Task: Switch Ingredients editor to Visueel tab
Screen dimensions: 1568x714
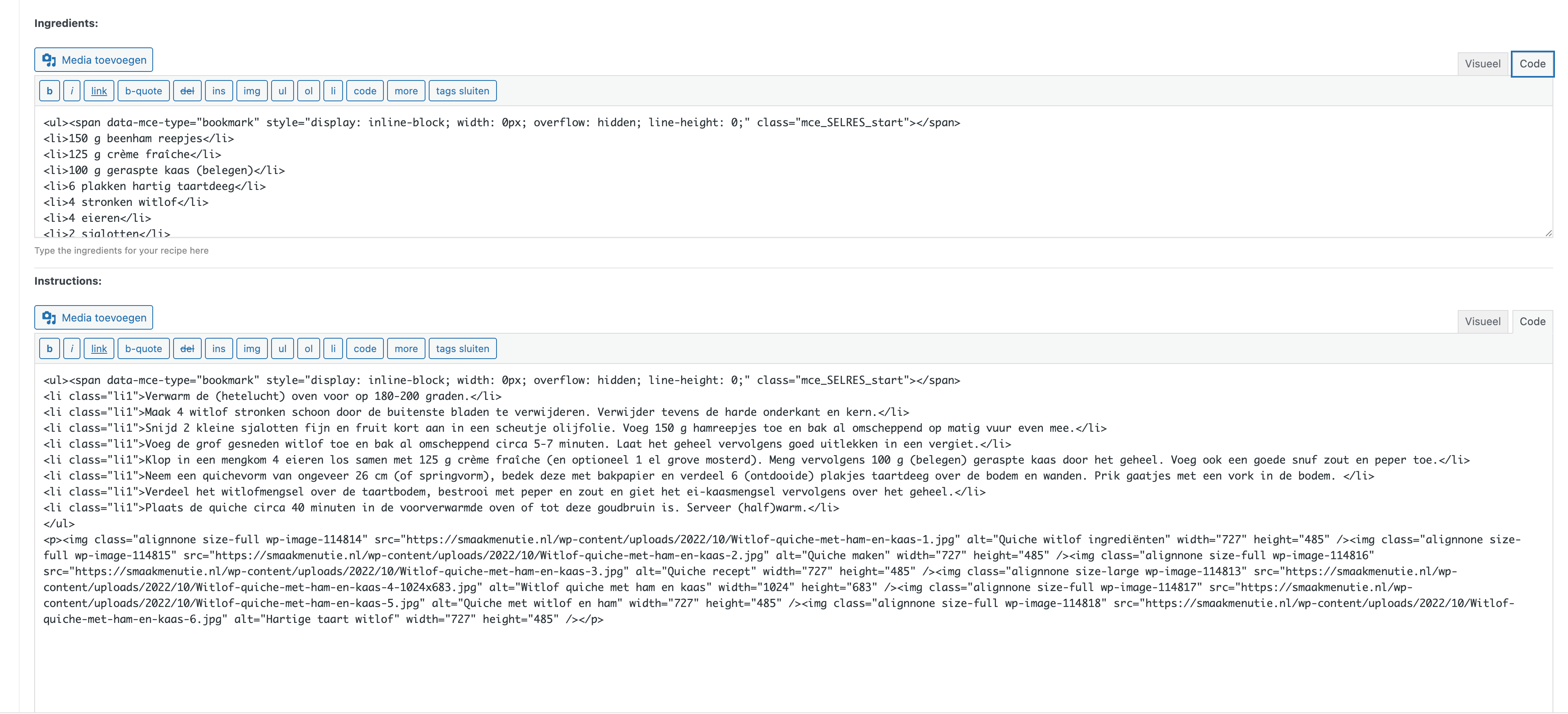Action: tap(1482, 64)
